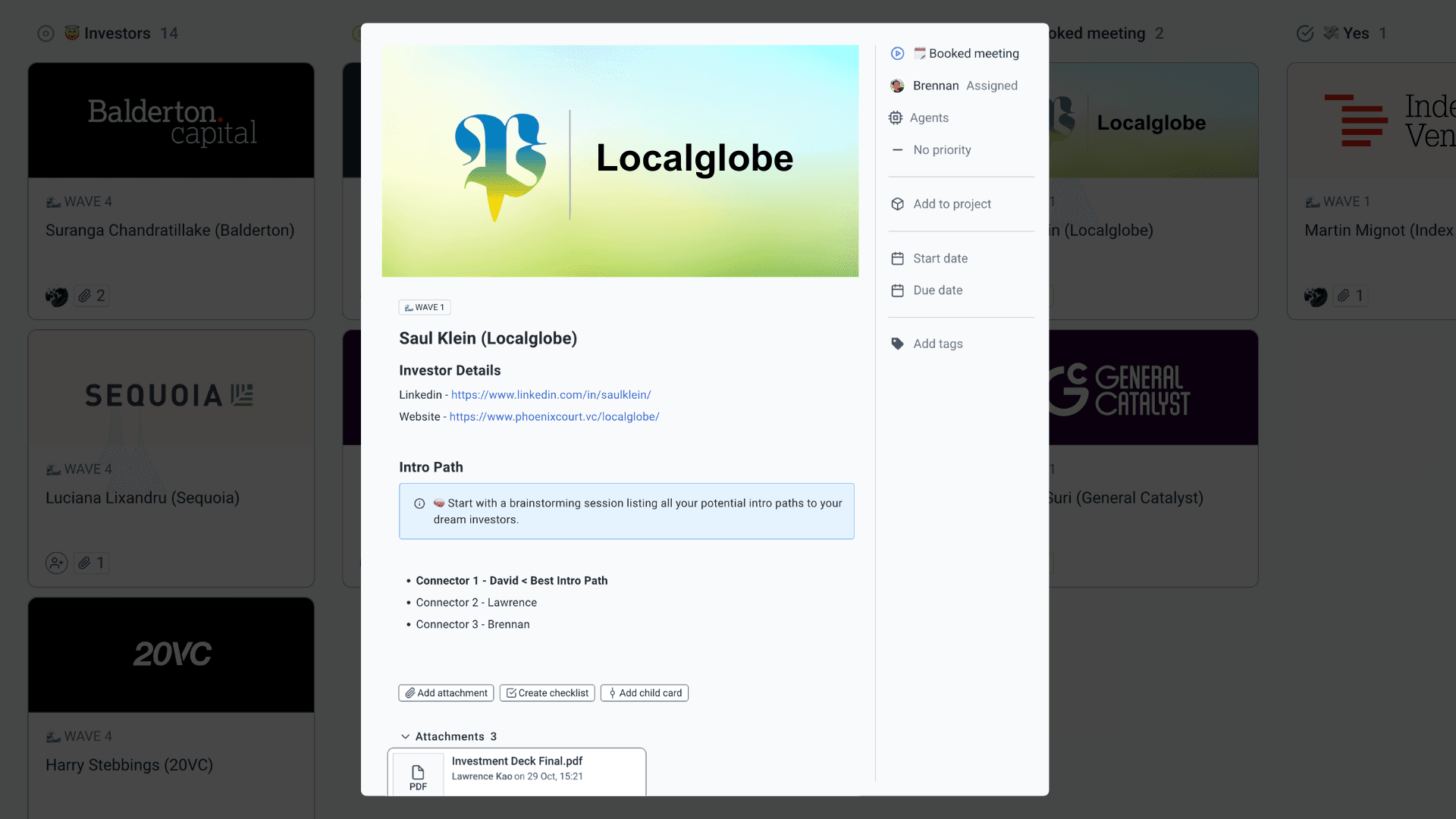Click the Add child card button
This screenshot has height=819, width=1456.
(645, 693)
